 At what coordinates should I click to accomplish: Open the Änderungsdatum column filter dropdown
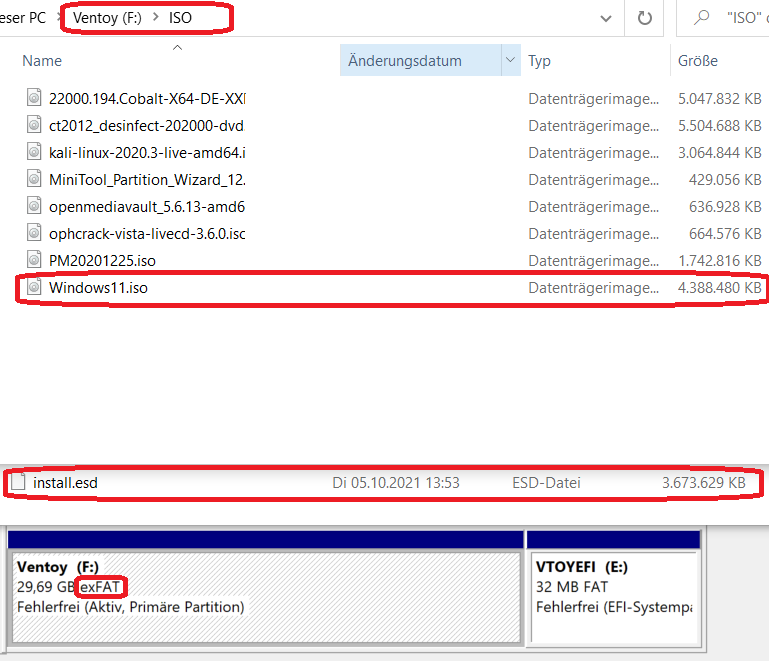[510, 60]
